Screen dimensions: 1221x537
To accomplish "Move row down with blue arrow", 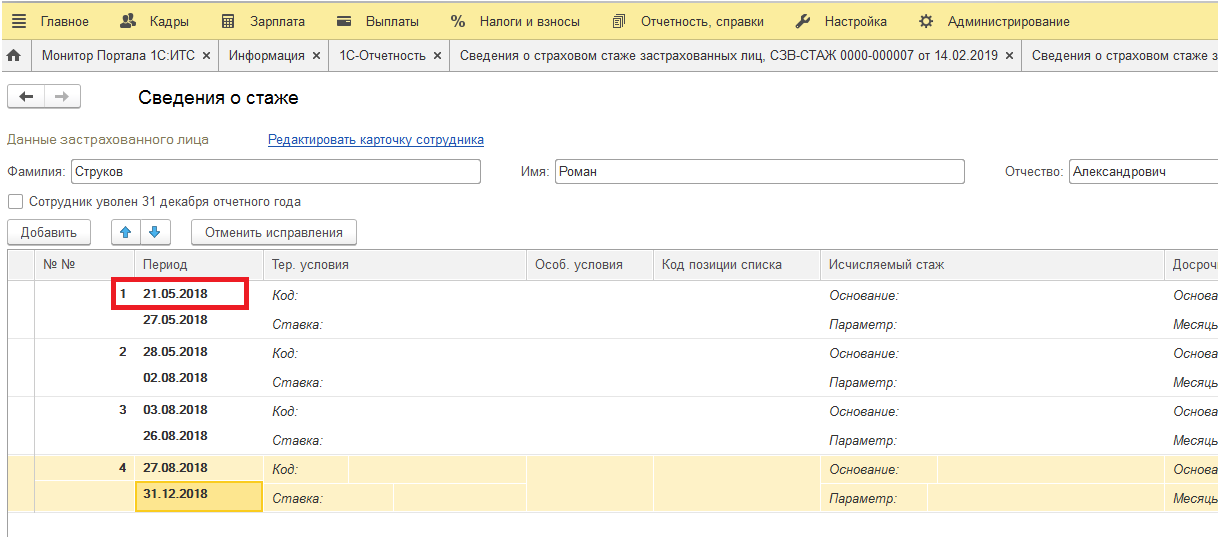I will 154,233.
